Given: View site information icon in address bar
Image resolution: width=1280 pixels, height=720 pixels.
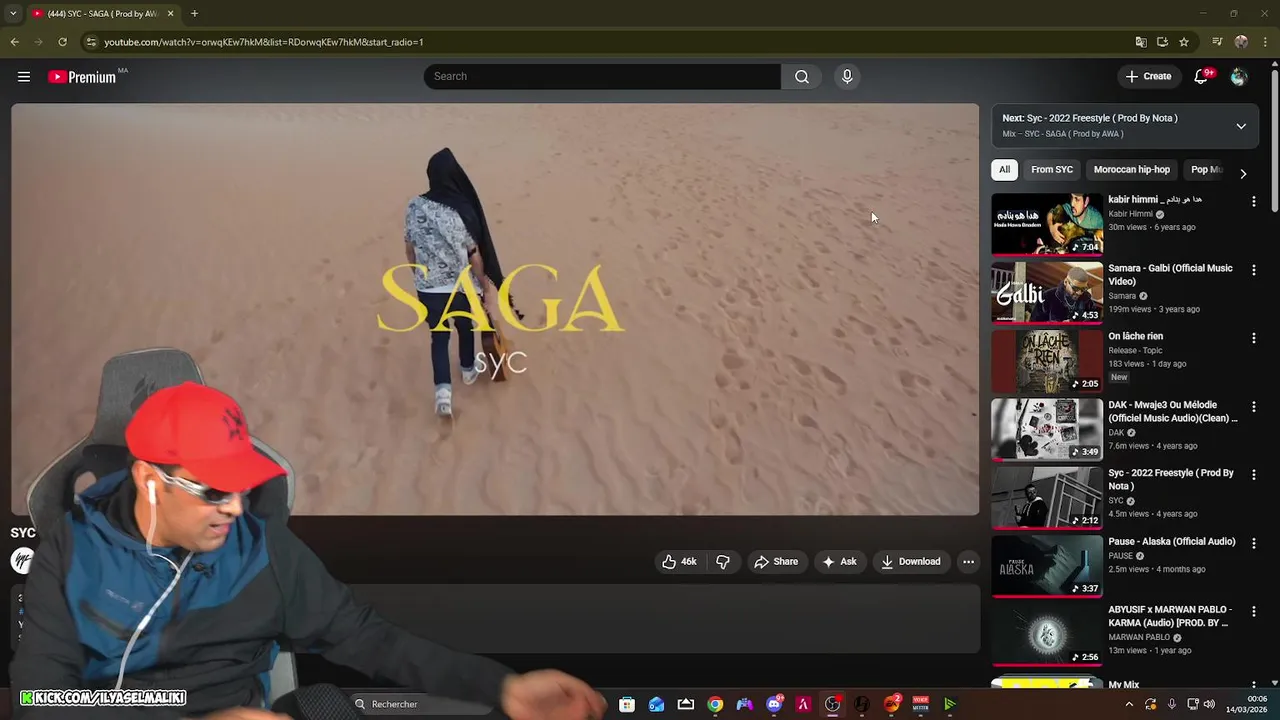Looking at the screenshot, I should [91, 42].
